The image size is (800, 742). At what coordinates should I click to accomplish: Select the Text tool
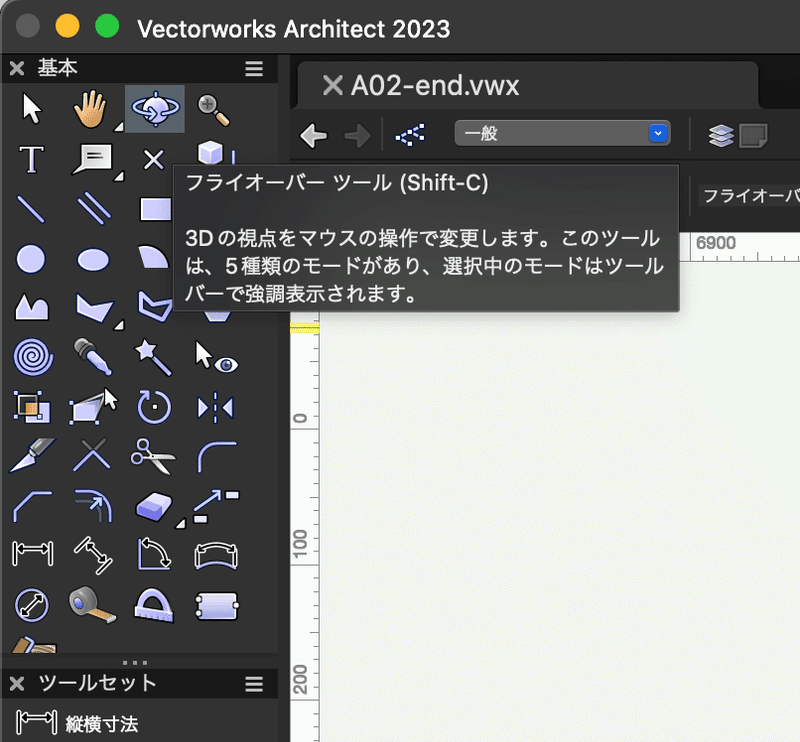coord(30,158)
